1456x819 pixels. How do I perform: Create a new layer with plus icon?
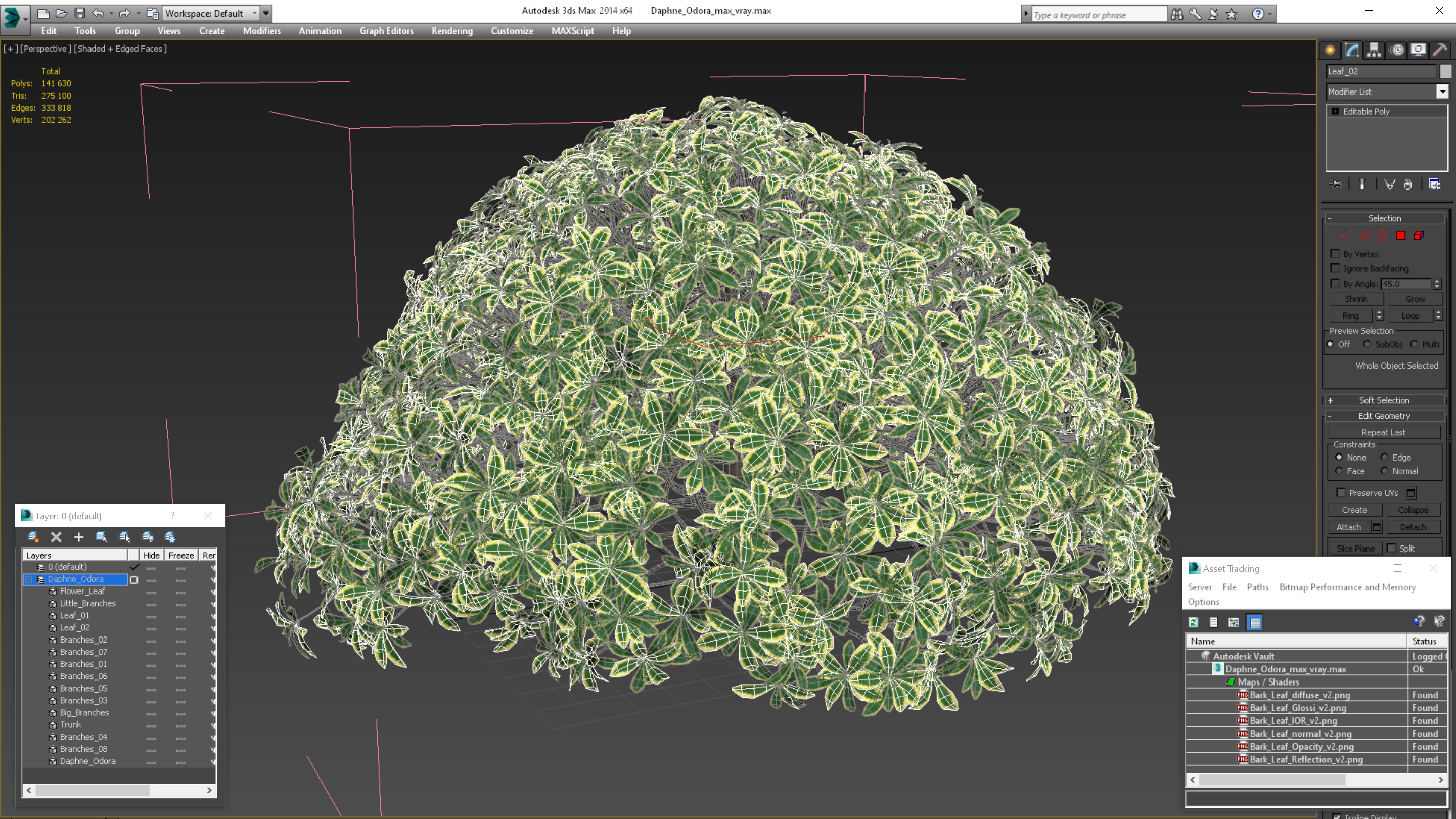tap(78, 537)
